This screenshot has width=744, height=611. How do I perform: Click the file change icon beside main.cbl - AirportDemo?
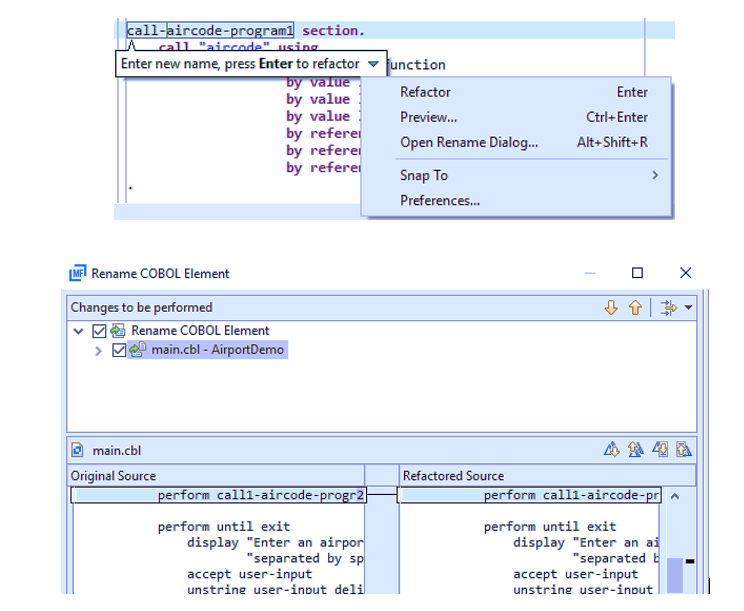138,350
